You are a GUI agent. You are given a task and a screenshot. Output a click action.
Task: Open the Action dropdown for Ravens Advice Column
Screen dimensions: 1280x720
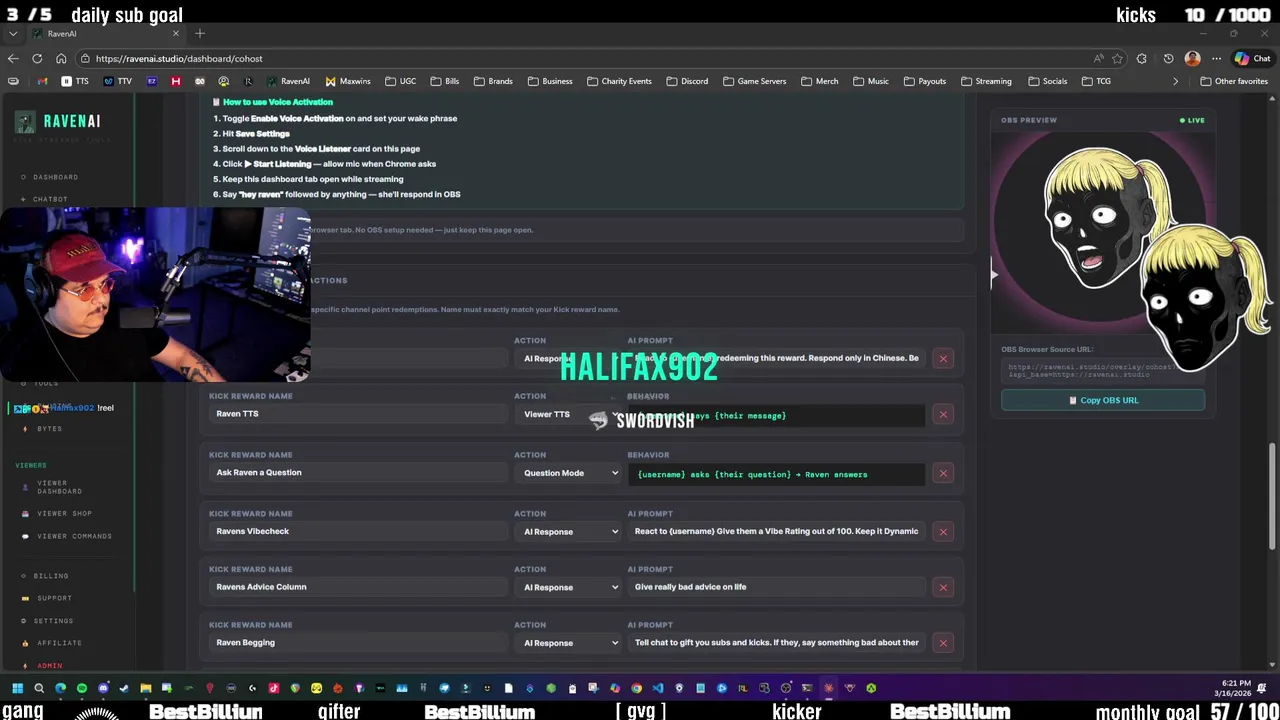click(x=571, y=587)
